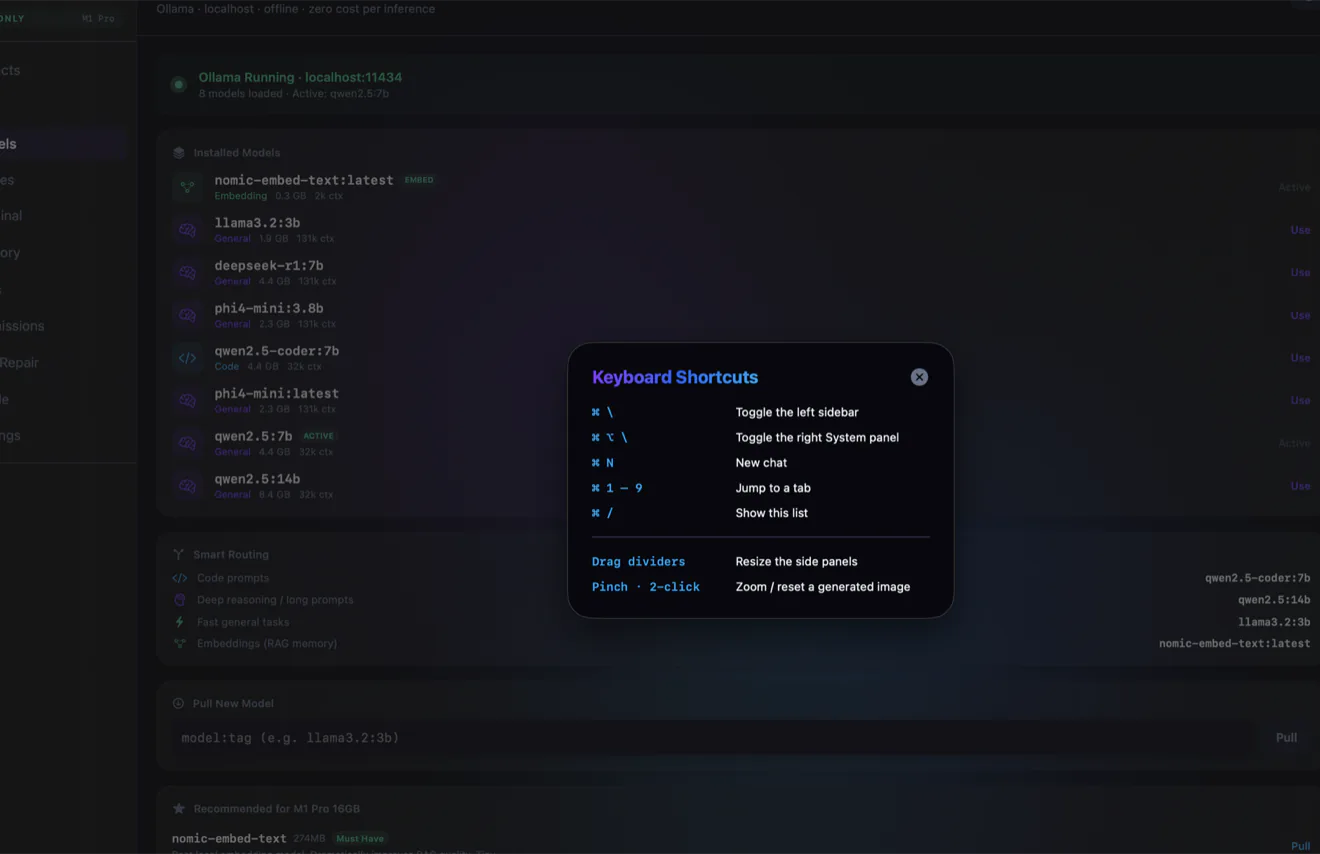Use the phi4-mini:latest model
The image size is (1320, 854).
[x=1300, y=400]
